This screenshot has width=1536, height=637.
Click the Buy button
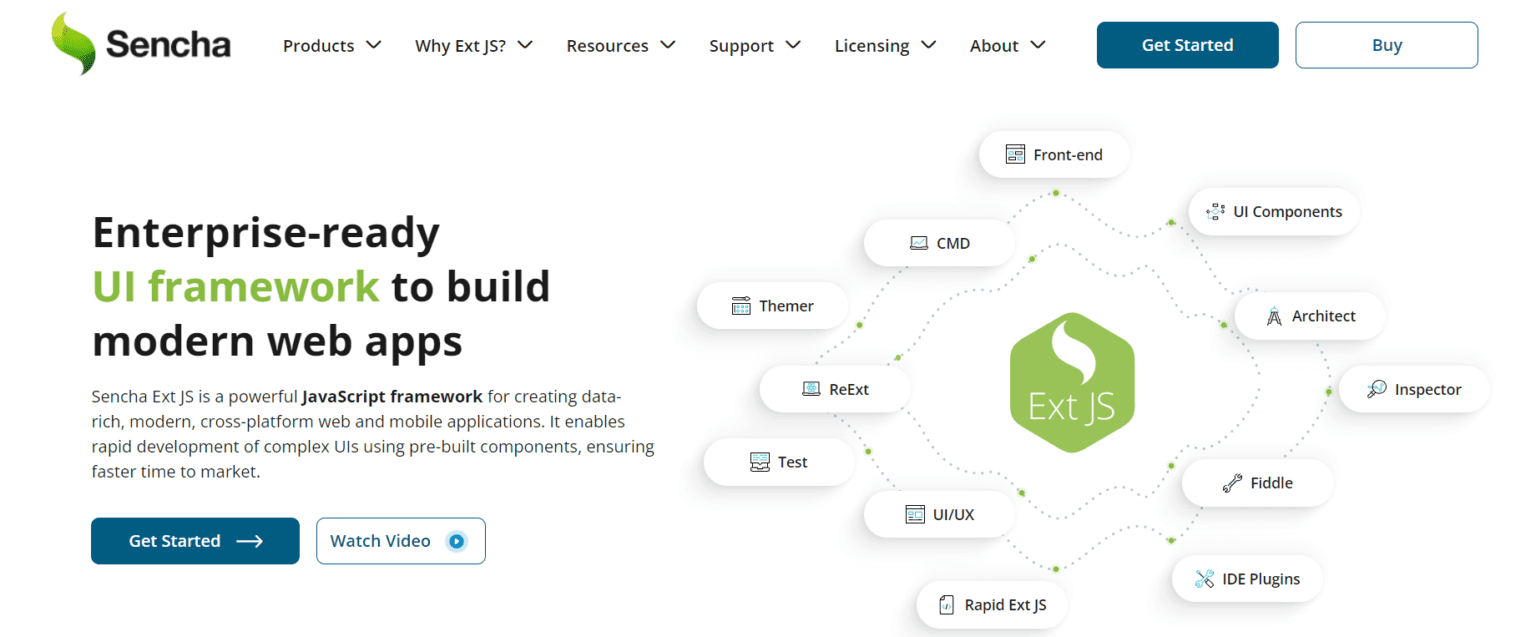tap(1386, 44)
